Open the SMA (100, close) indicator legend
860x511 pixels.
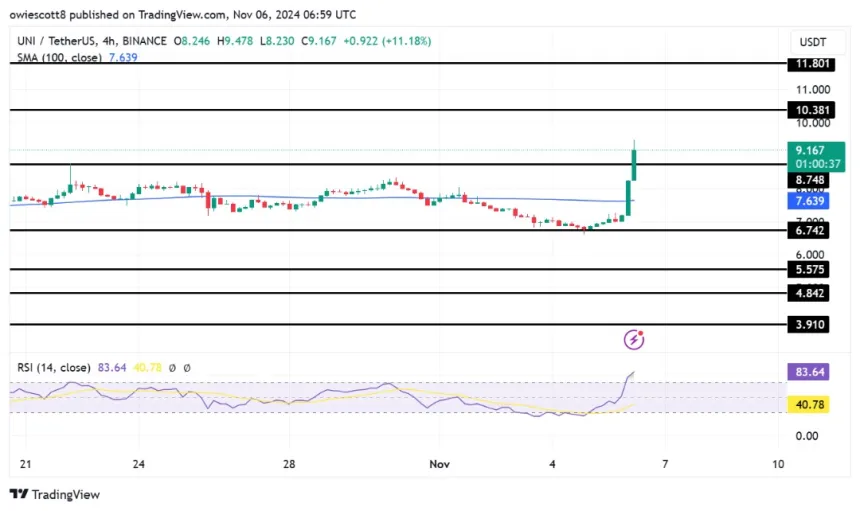[x=61, y=58]
